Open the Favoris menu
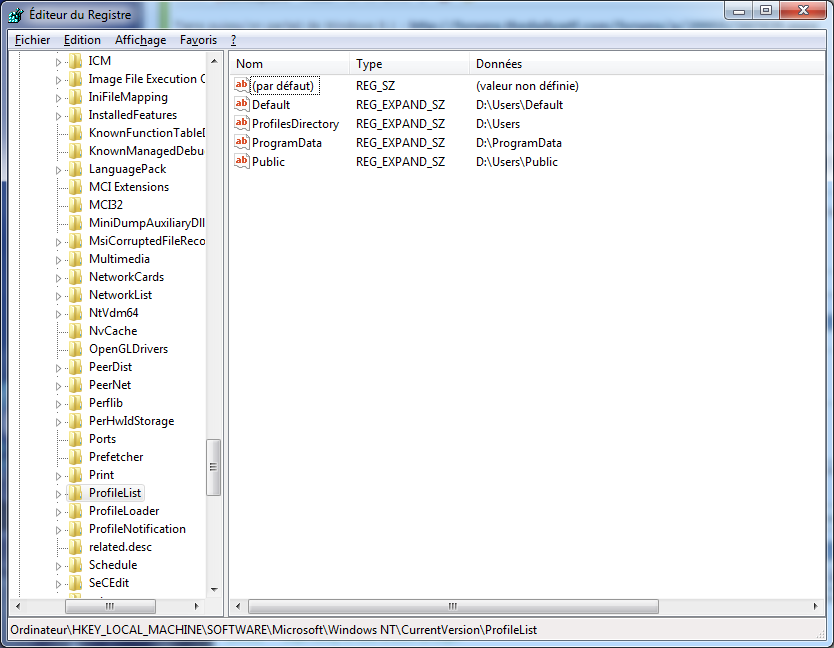Viewport: 834px width, 648px height. (198, 40)
